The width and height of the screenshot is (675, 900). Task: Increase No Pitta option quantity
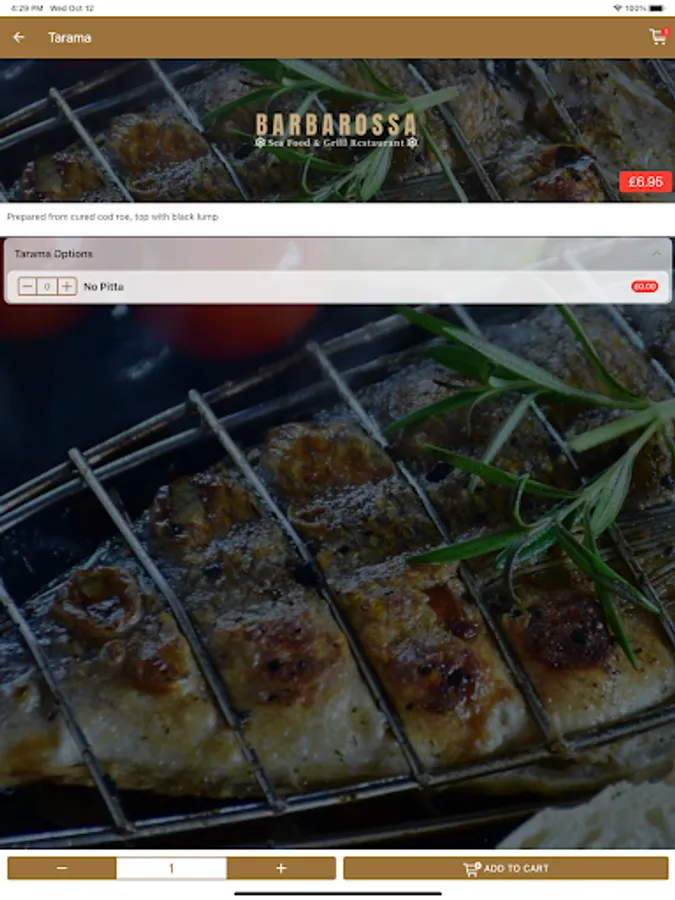pos(67,286)
